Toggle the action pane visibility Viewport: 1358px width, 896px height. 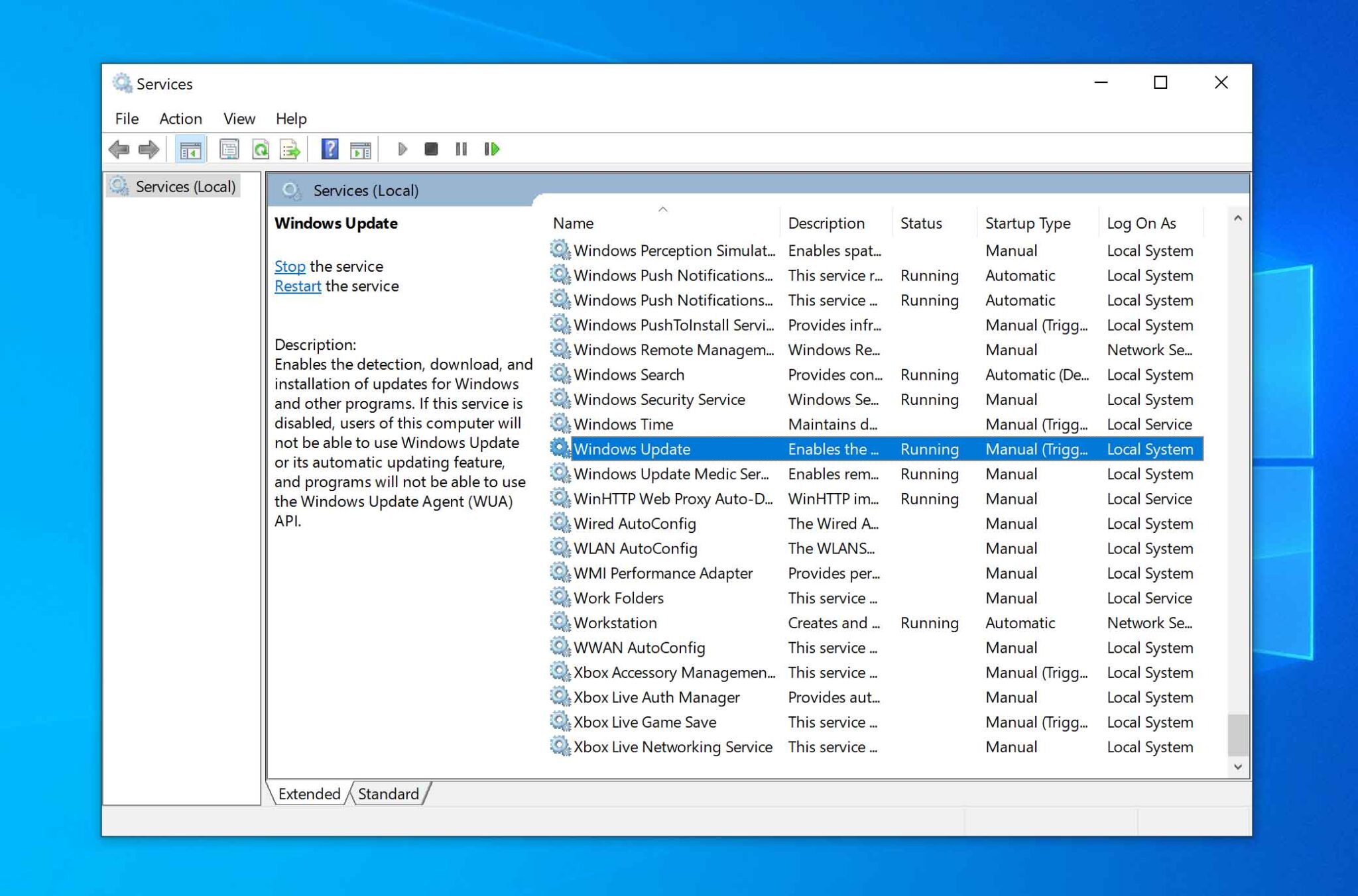[360, 148]
